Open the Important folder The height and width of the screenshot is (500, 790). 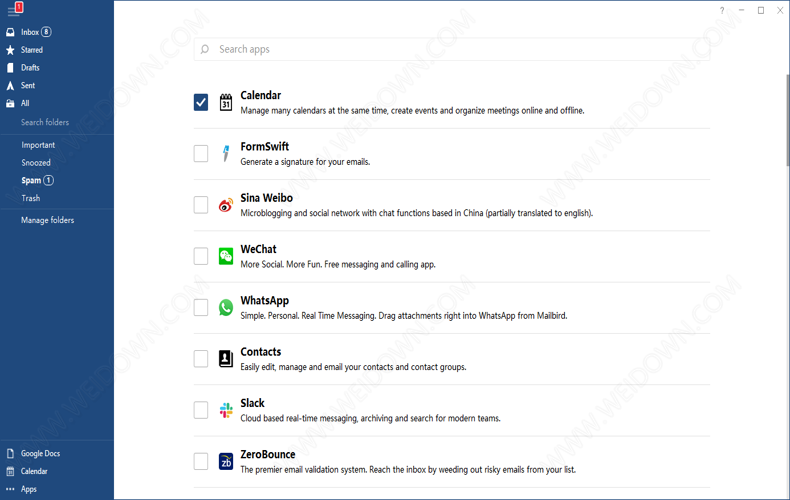pyautogui.click(x=38, y=145)
